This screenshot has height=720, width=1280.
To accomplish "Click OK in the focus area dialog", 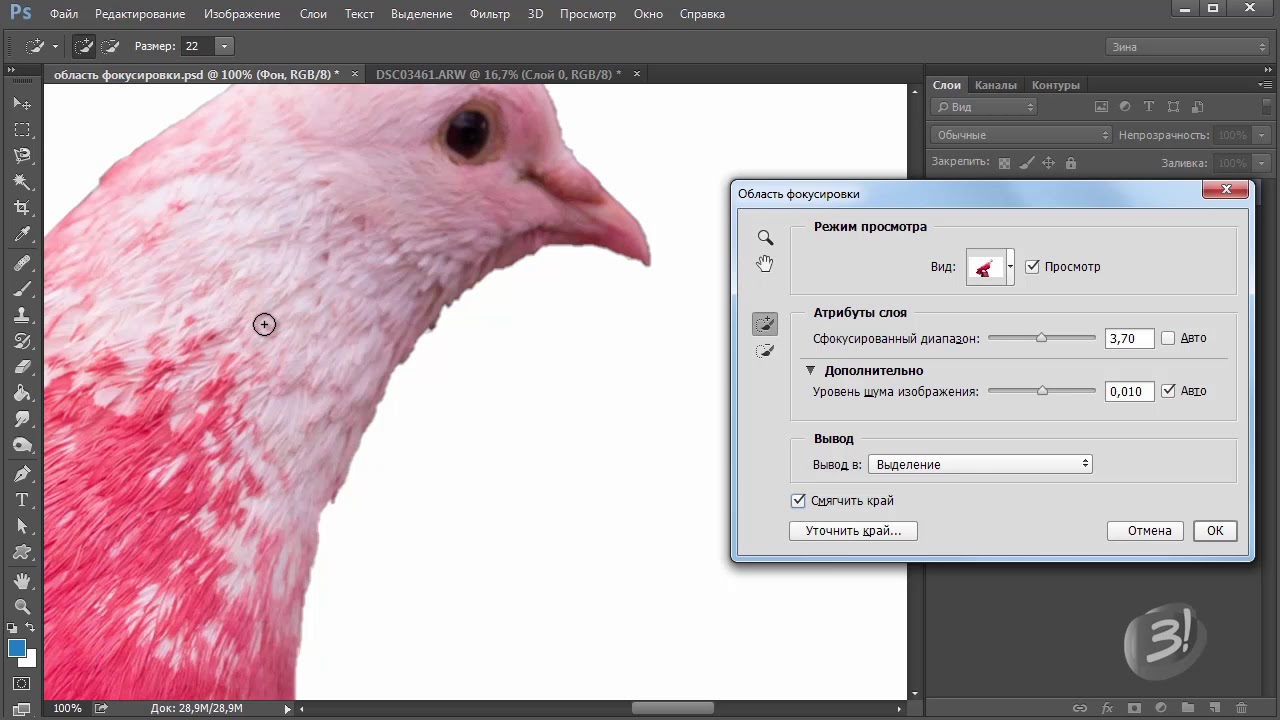I will [x=1215, y=531].
